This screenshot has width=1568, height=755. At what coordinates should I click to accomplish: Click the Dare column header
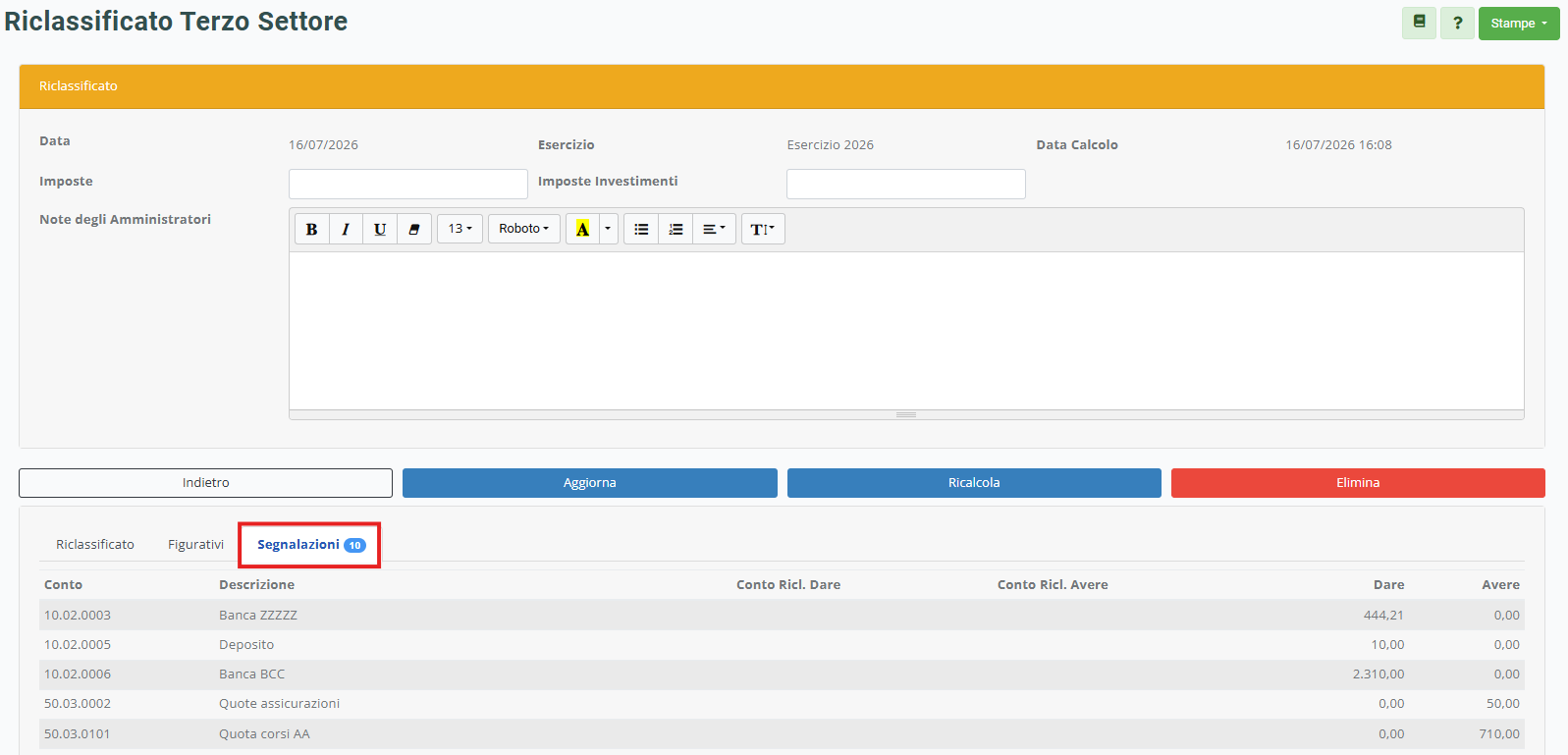[1388, 585]
